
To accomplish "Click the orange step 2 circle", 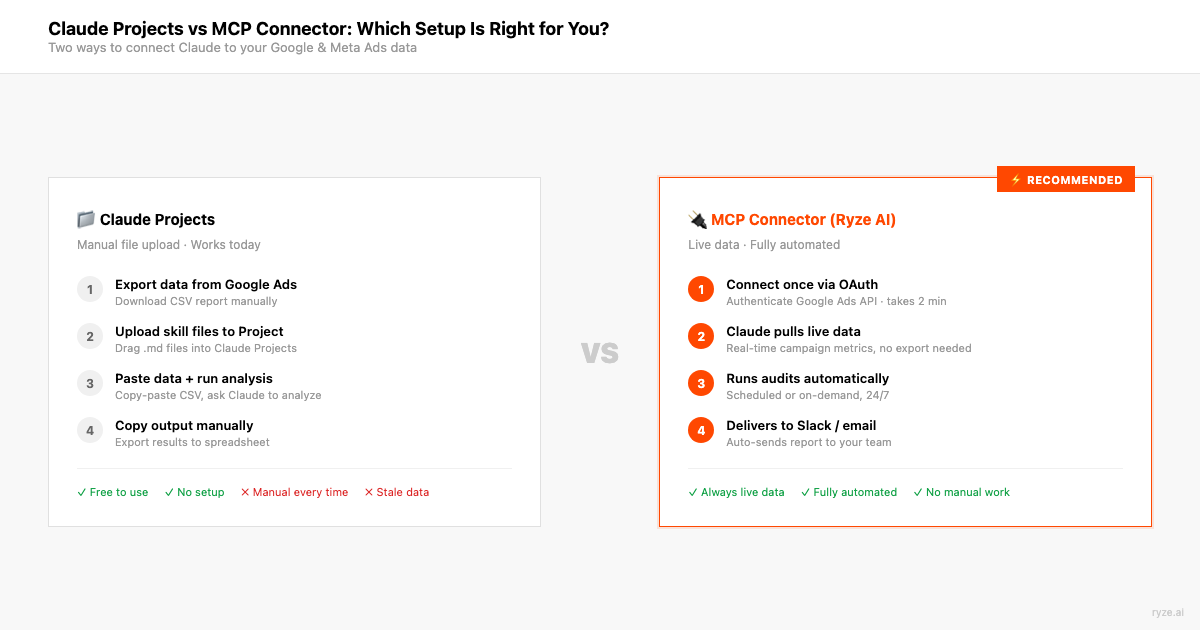I will click(701, 337).
